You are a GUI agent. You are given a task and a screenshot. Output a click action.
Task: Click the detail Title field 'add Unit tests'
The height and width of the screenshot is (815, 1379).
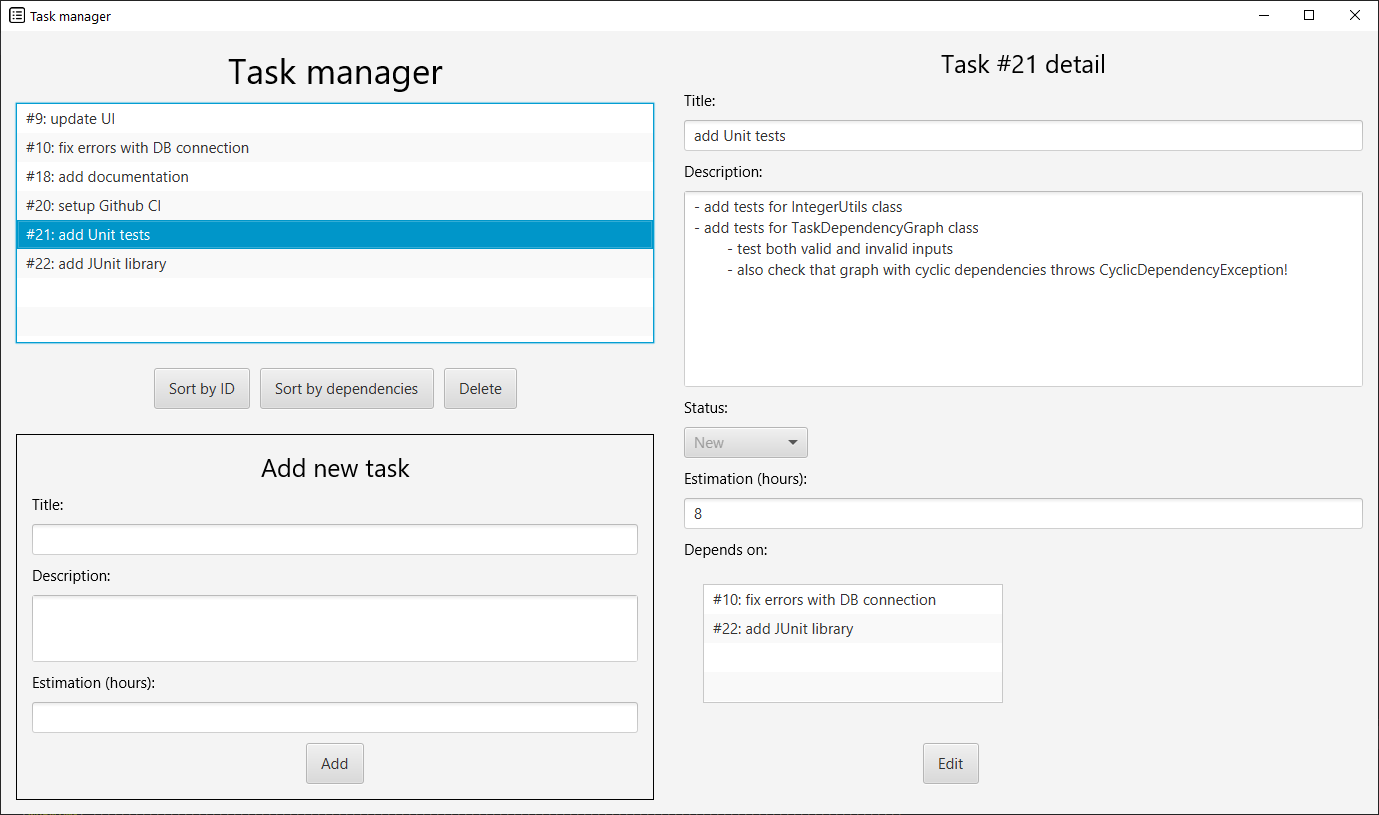tap(1023, 136)
